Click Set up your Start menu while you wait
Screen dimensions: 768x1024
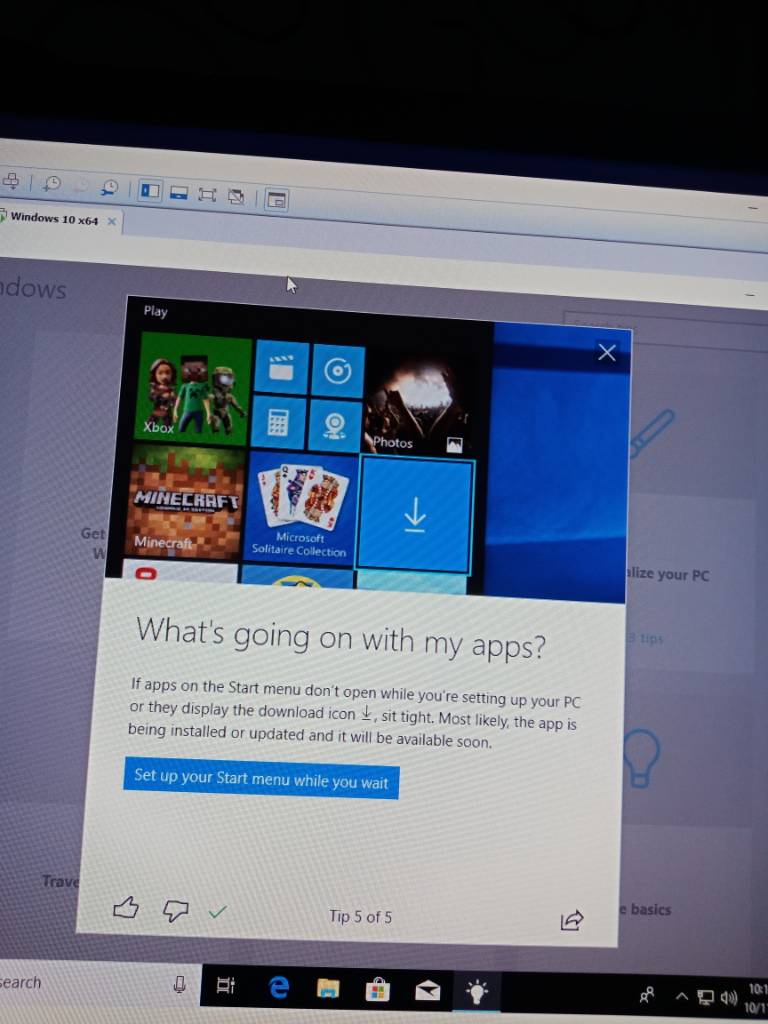tap(261, 778)
